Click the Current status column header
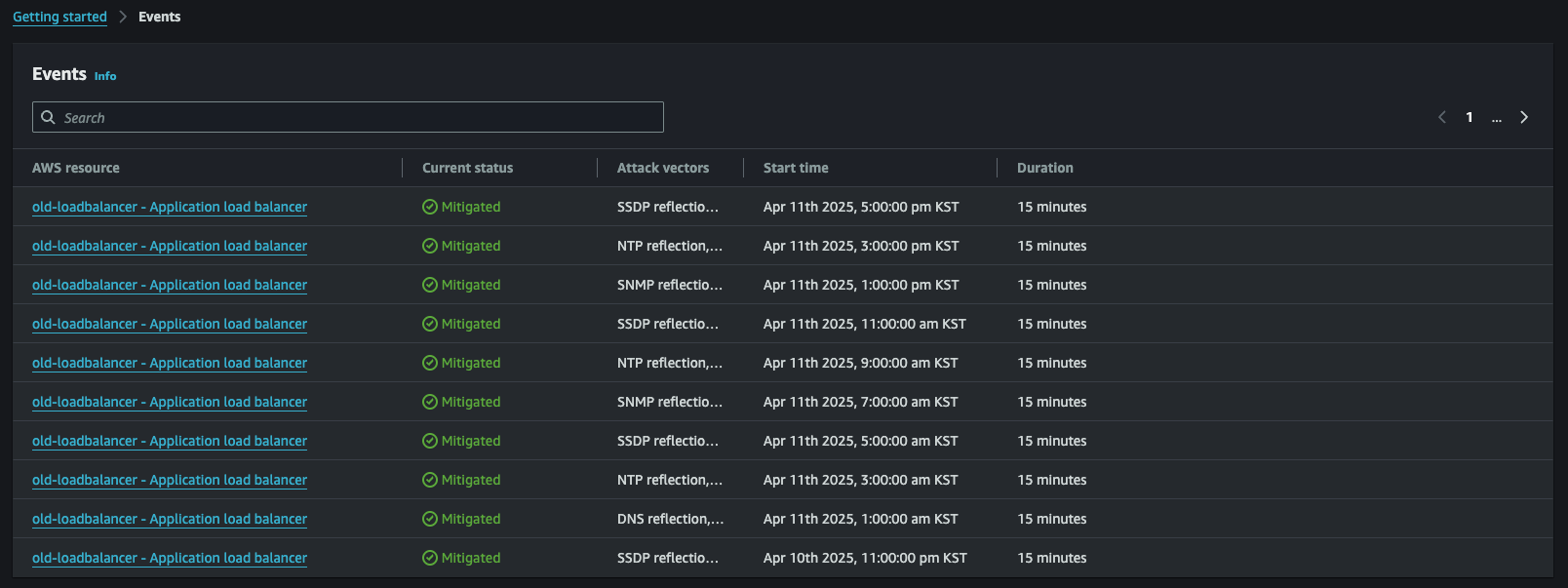 tap(467, 168)
